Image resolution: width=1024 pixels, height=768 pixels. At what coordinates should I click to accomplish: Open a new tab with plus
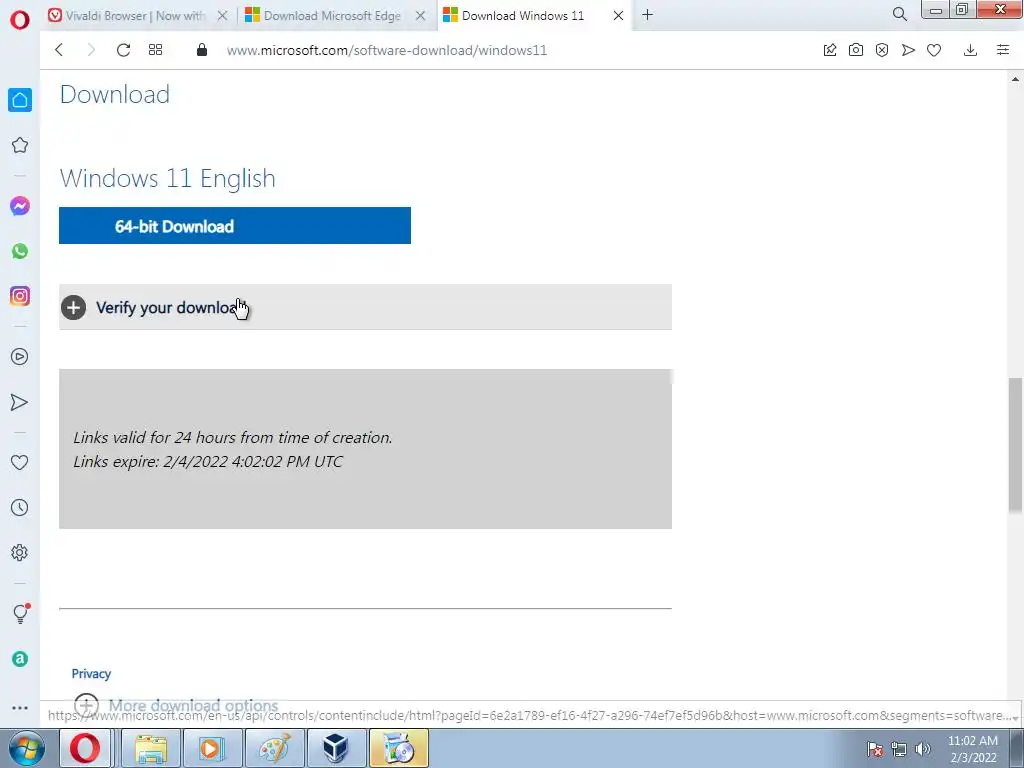(x=647, y=15)
